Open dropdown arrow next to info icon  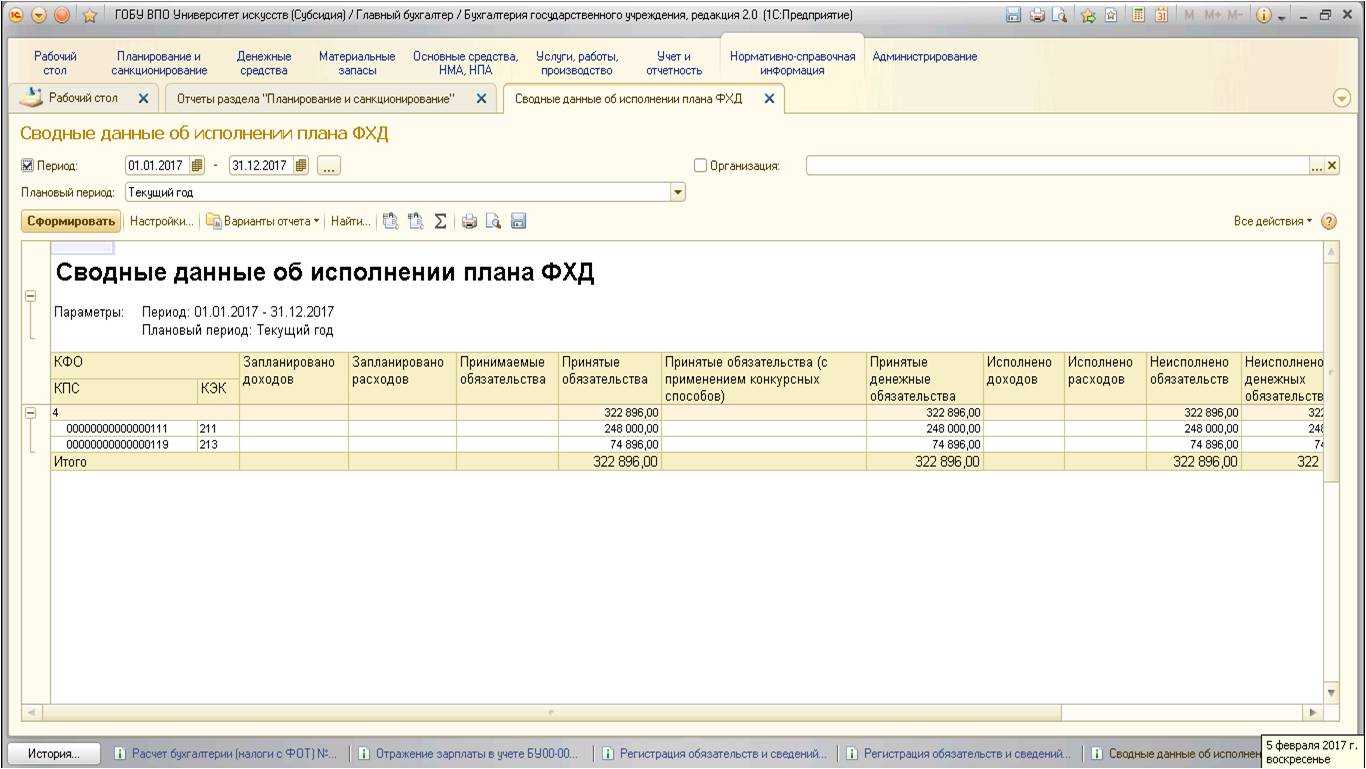tap(1282, 16)
